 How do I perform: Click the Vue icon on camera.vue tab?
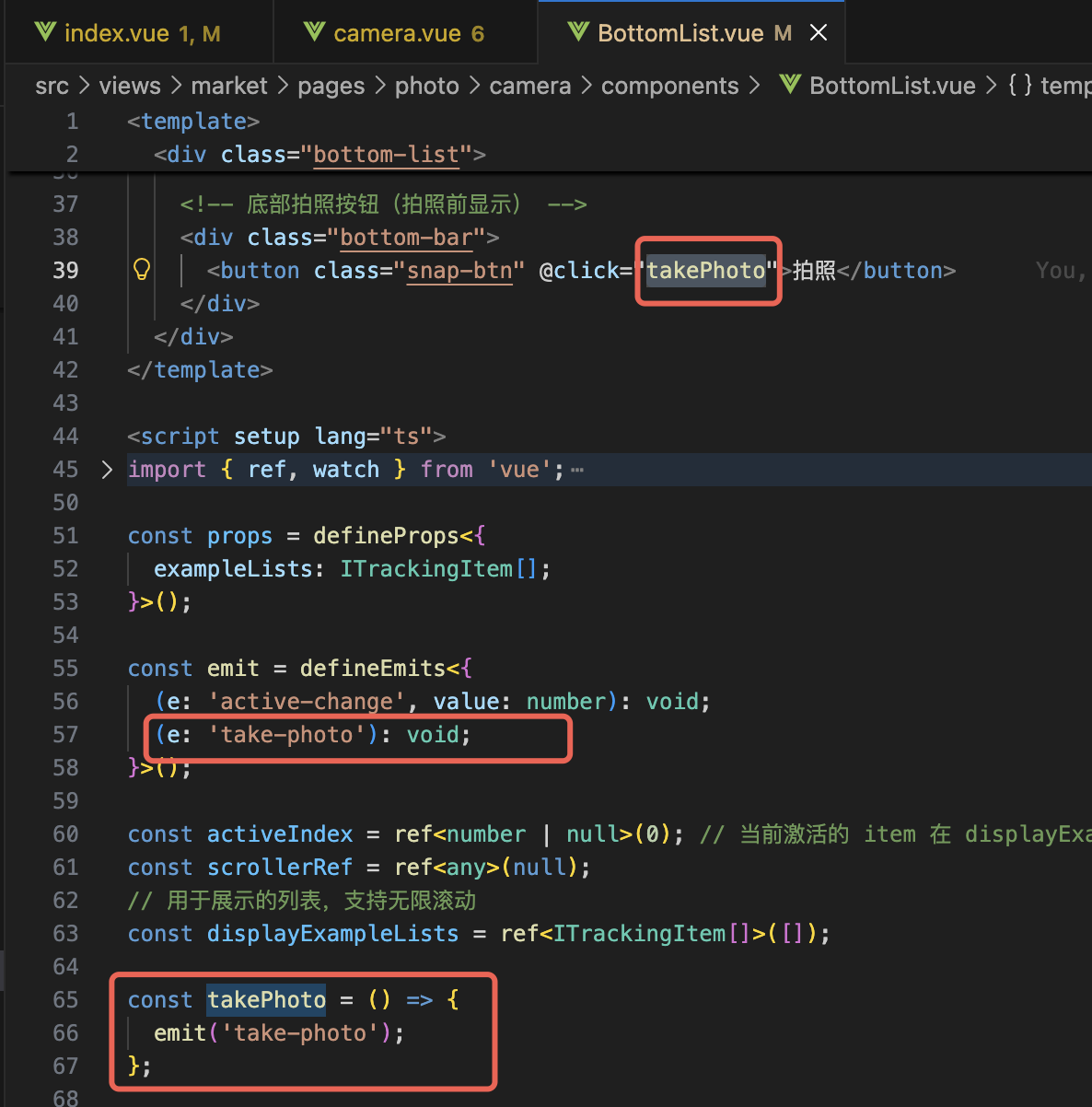pyautogui.click(x=314, y=33)
